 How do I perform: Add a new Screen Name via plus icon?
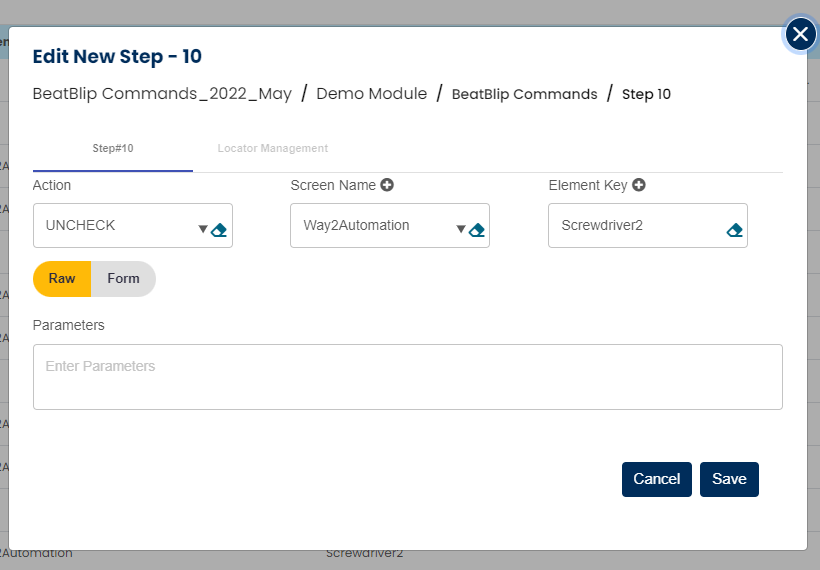click(387, 185)
